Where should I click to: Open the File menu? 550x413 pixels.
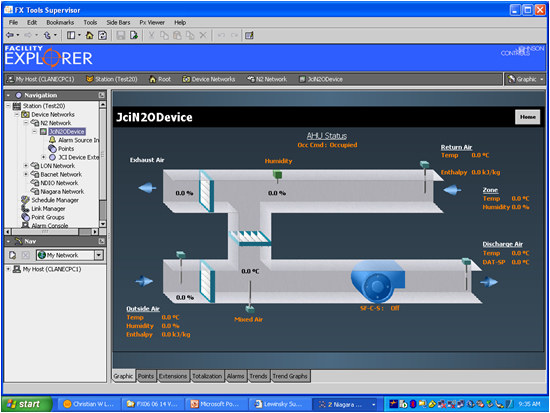click(13, 22)
